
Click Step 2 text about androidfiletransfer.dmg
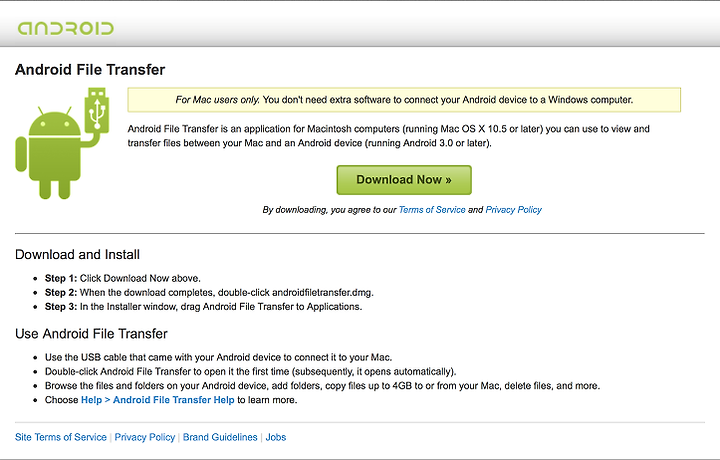[209, 292]
